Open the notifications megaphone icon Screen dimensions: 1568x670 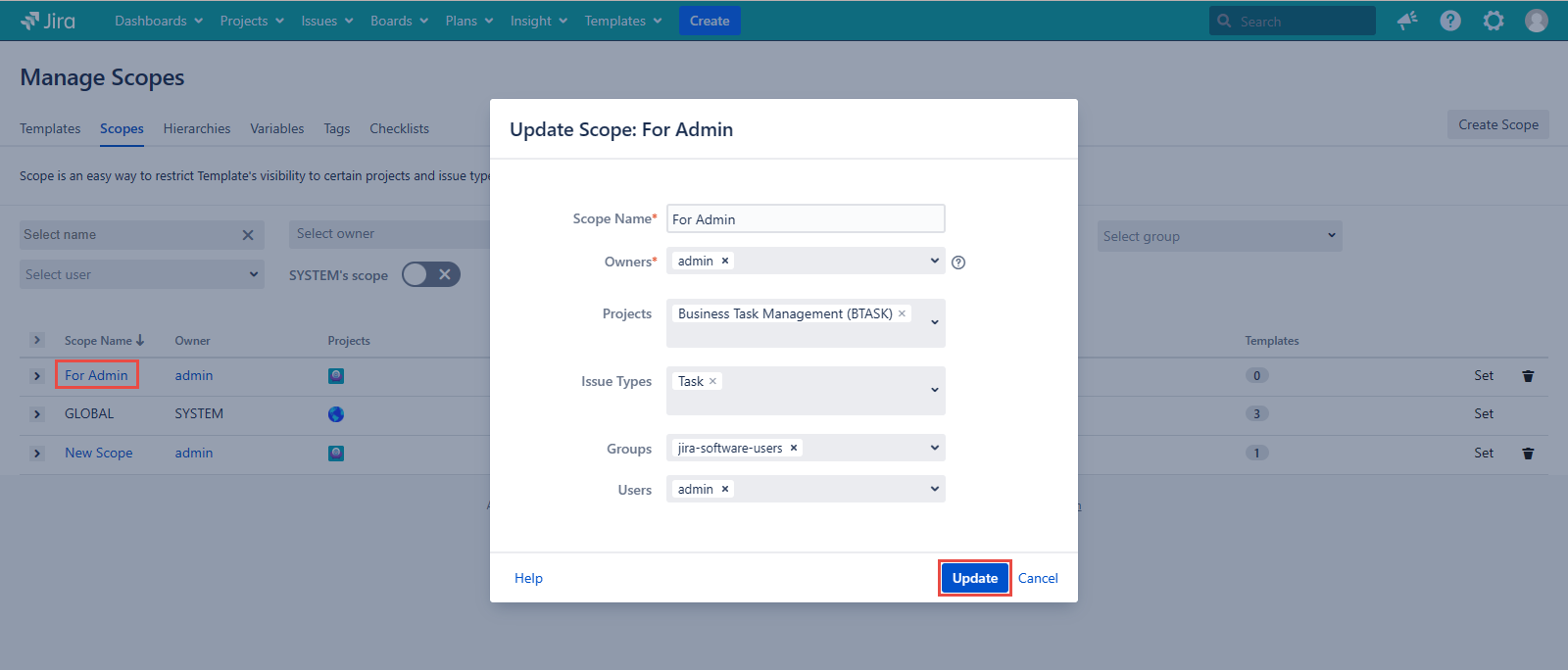[x=1407, y=21]
